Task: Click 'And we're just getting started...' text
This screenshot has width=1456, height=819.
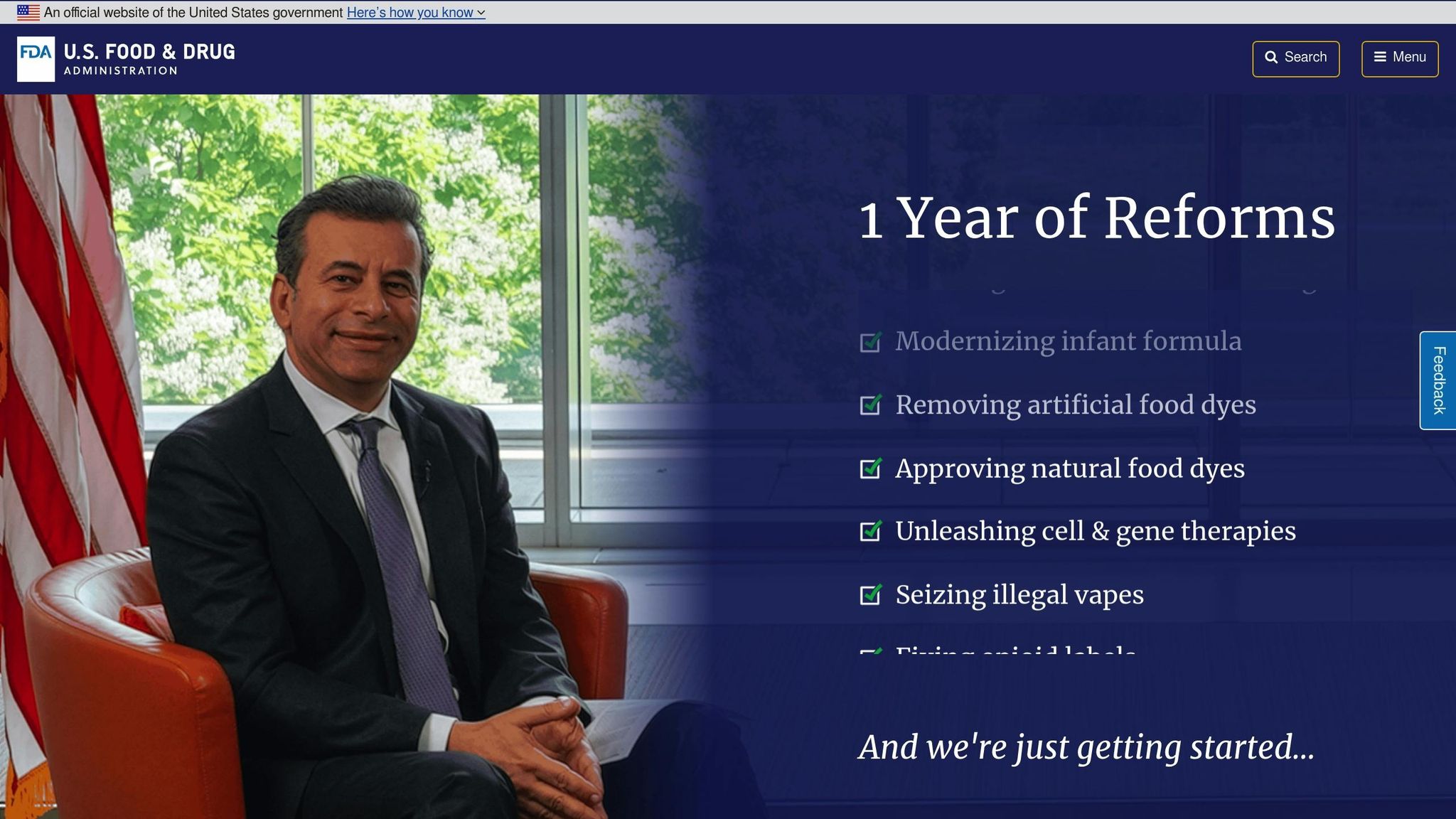Action: coord(1086,746)
